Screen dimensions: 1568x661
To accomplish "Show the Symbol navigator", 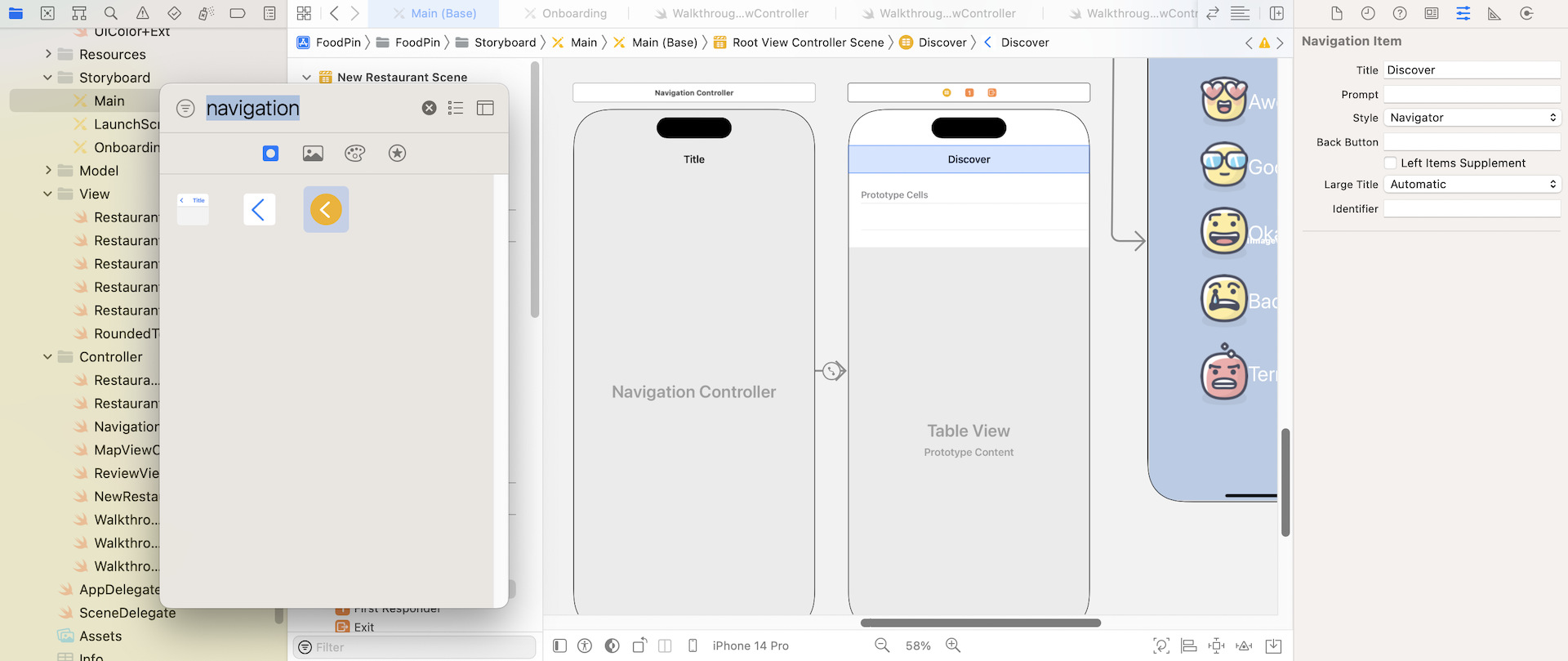I will (79, 13).
